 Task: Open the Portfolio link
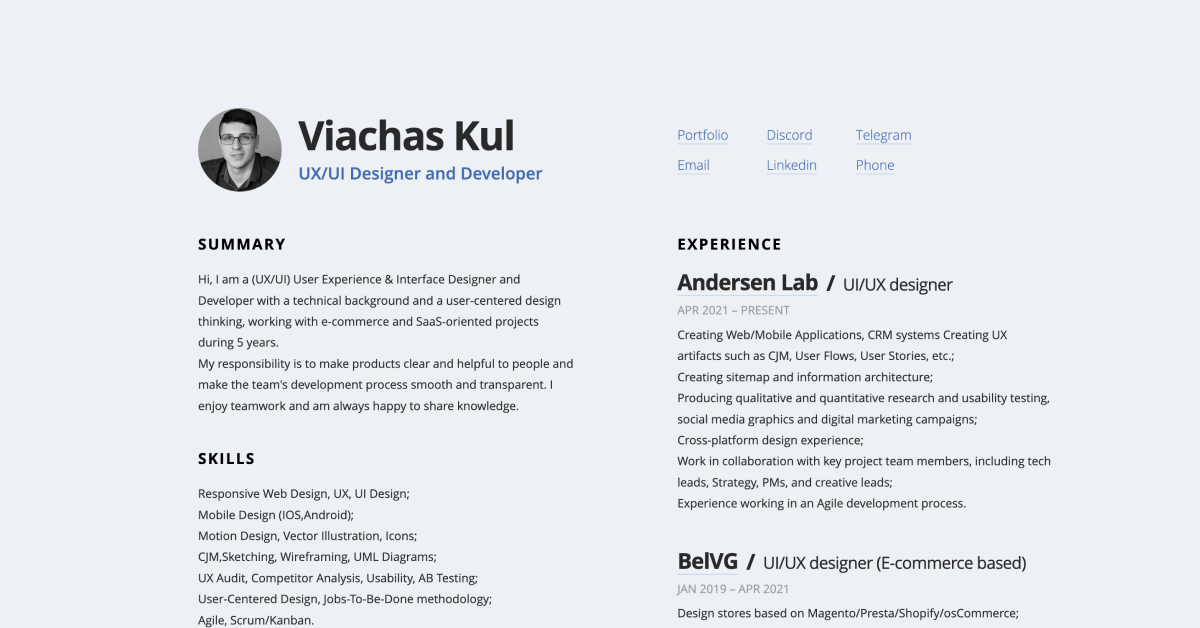[702, 135]
